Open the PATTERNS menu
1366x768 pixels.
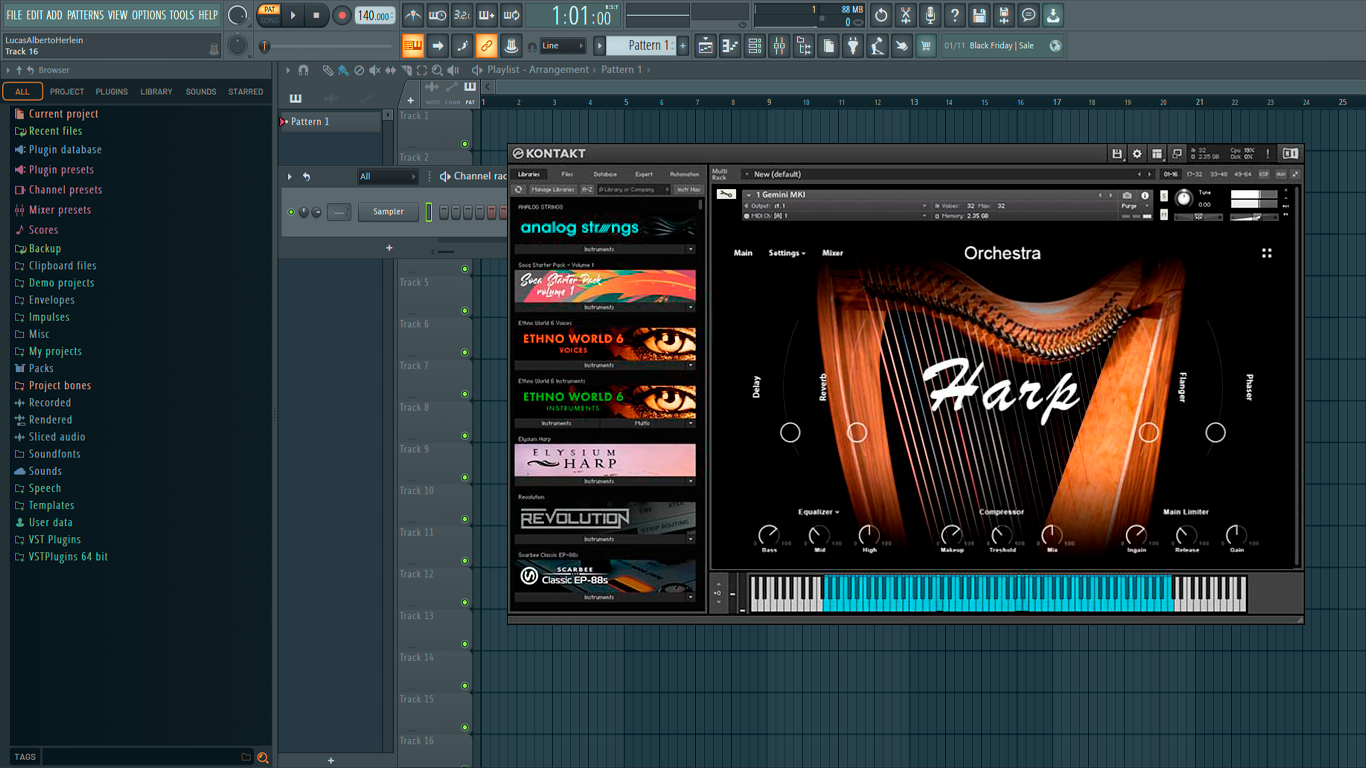85,15
